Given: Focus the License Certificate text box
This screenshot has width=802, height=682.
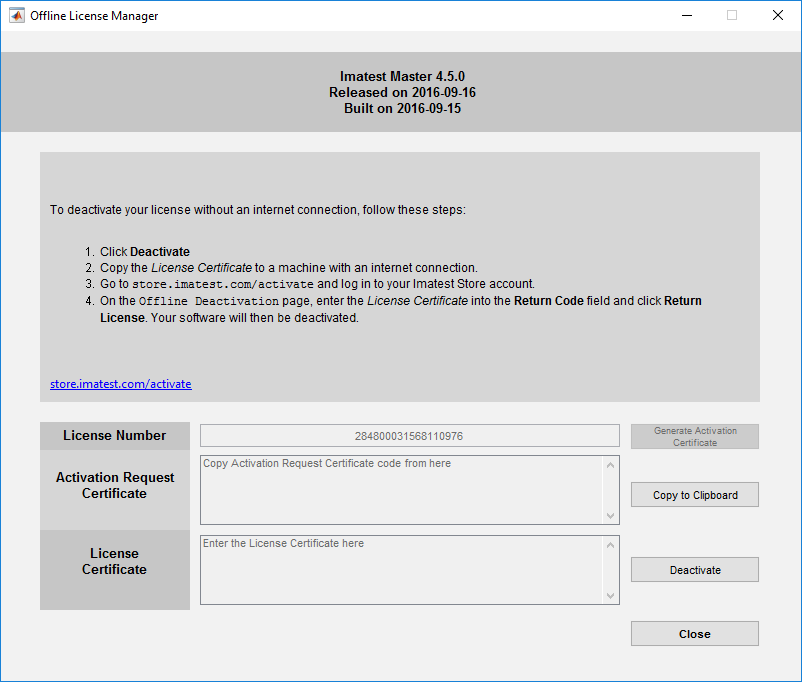Looking at the screenshot, I should (x=402, y=570).
